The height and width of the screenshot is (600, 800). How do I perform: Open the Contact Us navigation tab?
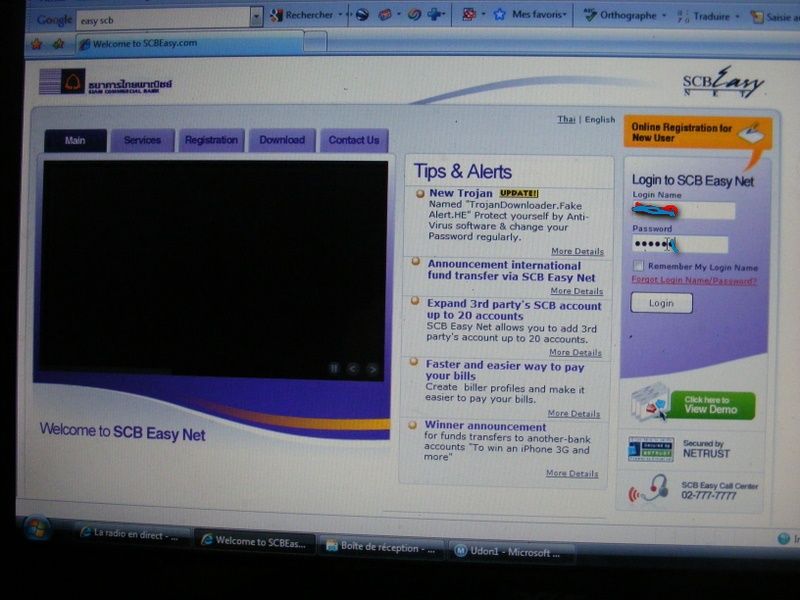point(354,140)
